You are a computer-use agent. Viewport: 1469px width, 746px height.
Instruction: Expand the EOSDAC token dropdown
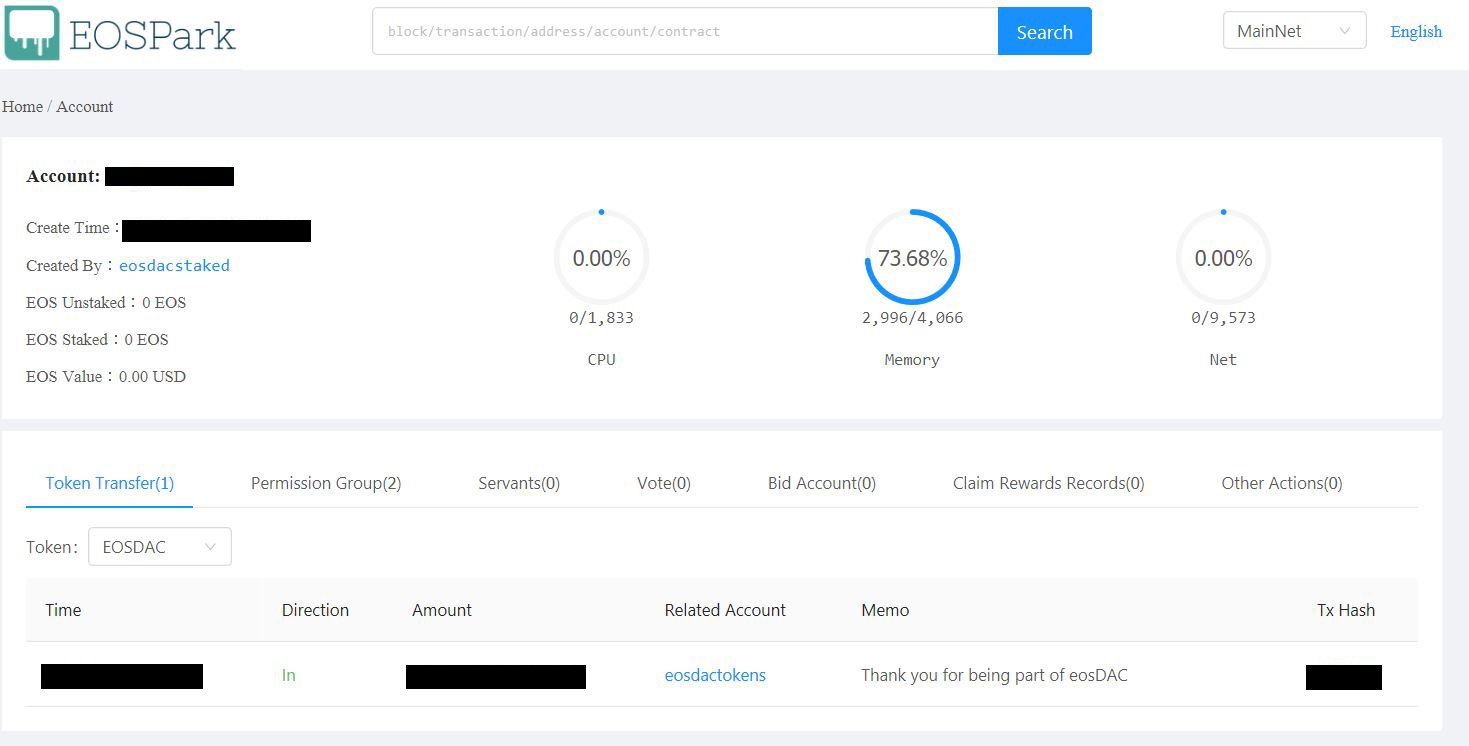(160, 547)
